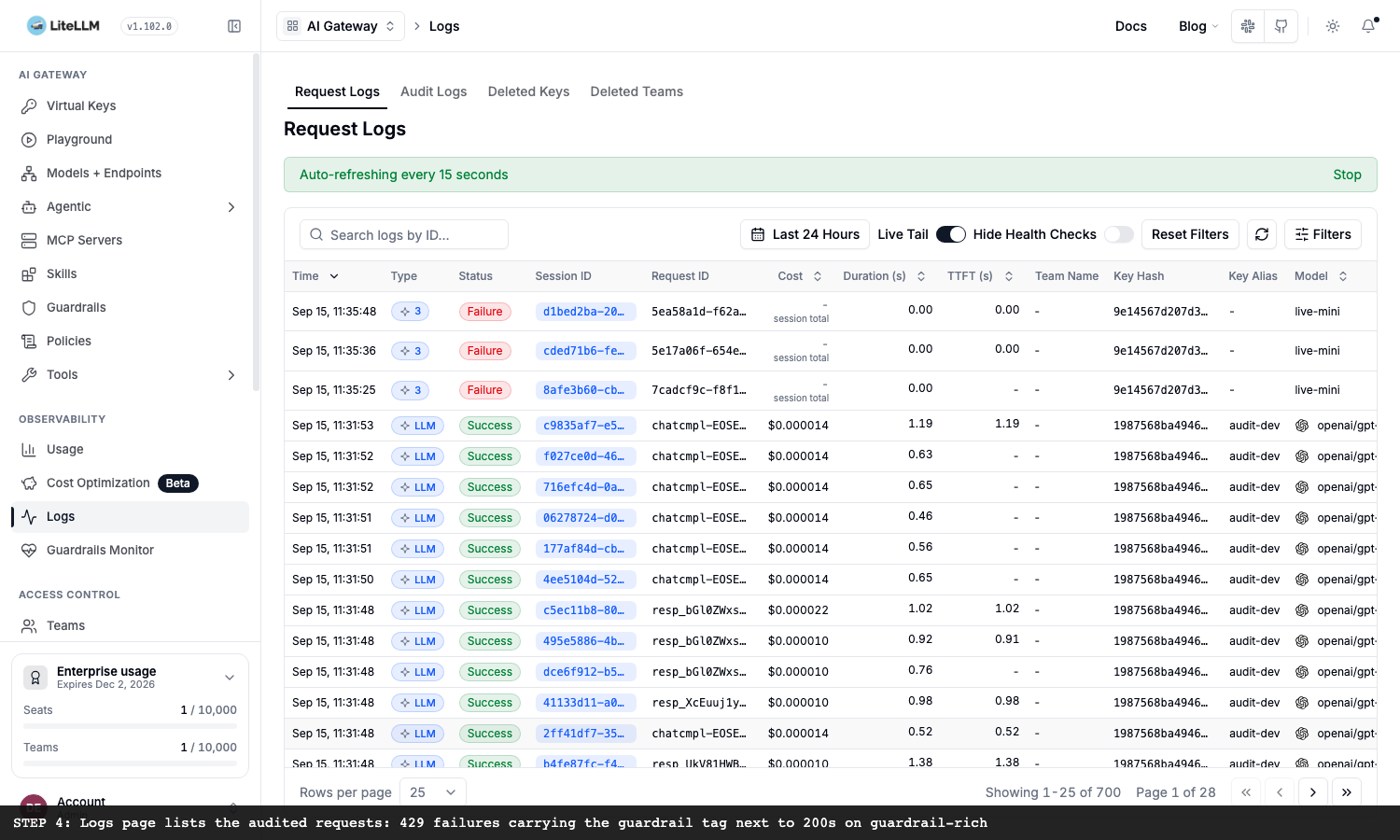Collapse the sidebar with the panel icon
Image resolution: width=1400 pixels, height=840 pixels.
pos(234,26)
